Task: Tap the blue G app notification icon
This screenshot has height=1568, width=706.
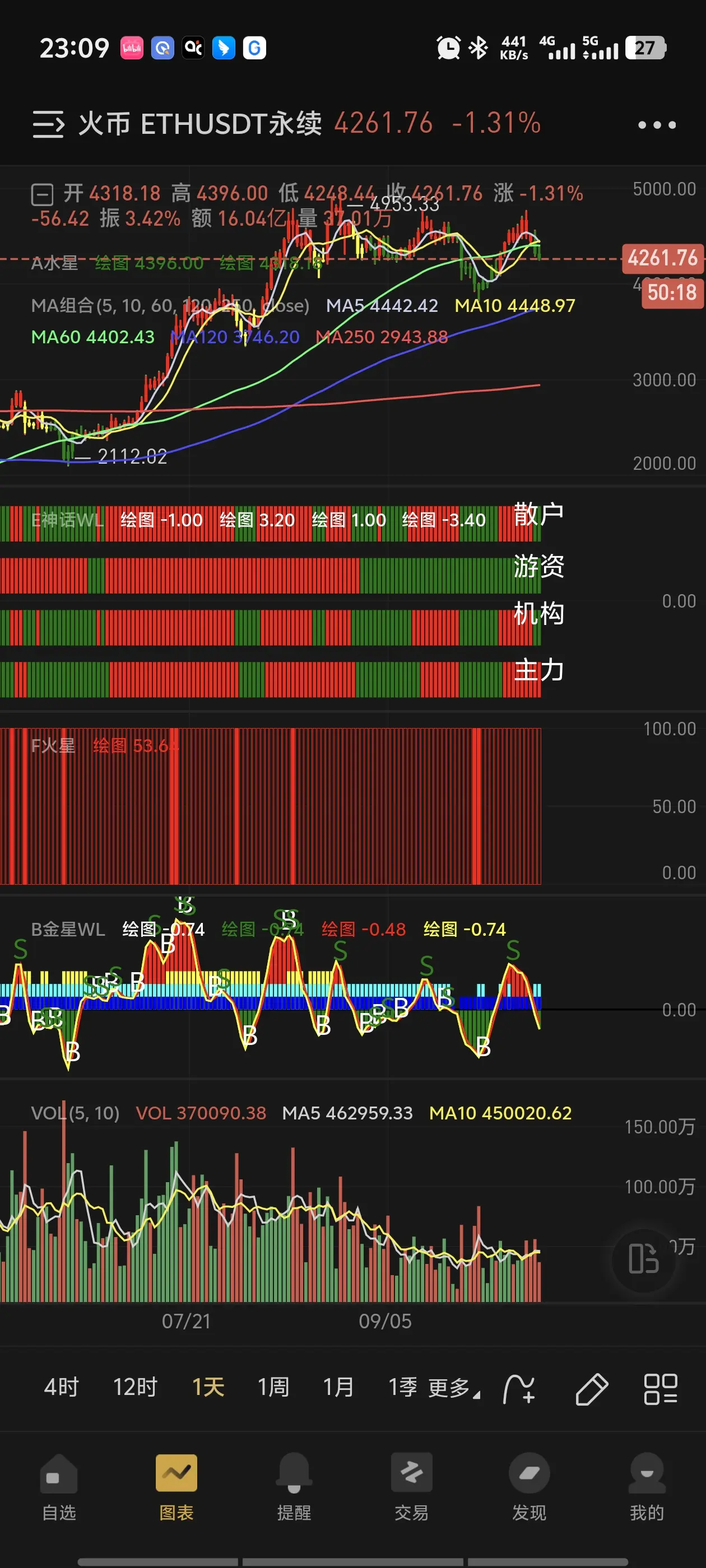Action: click(254, 48)
